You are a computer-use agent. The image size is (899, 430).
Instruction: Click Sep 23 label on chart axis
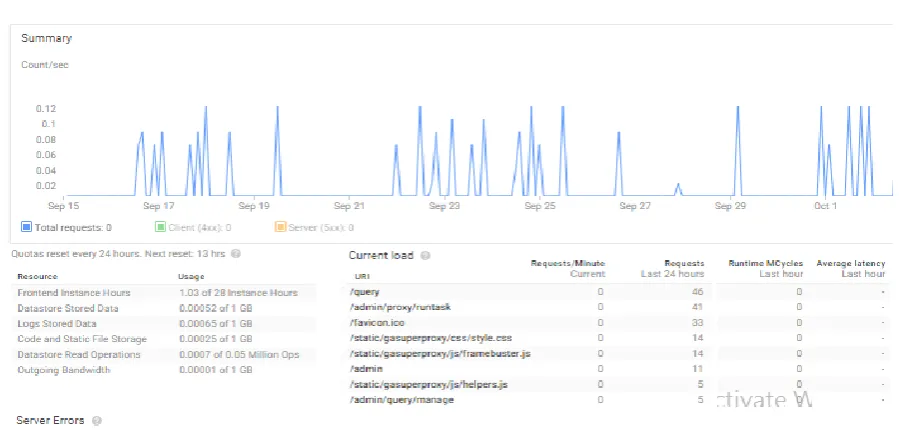click(x=444, y=206)
